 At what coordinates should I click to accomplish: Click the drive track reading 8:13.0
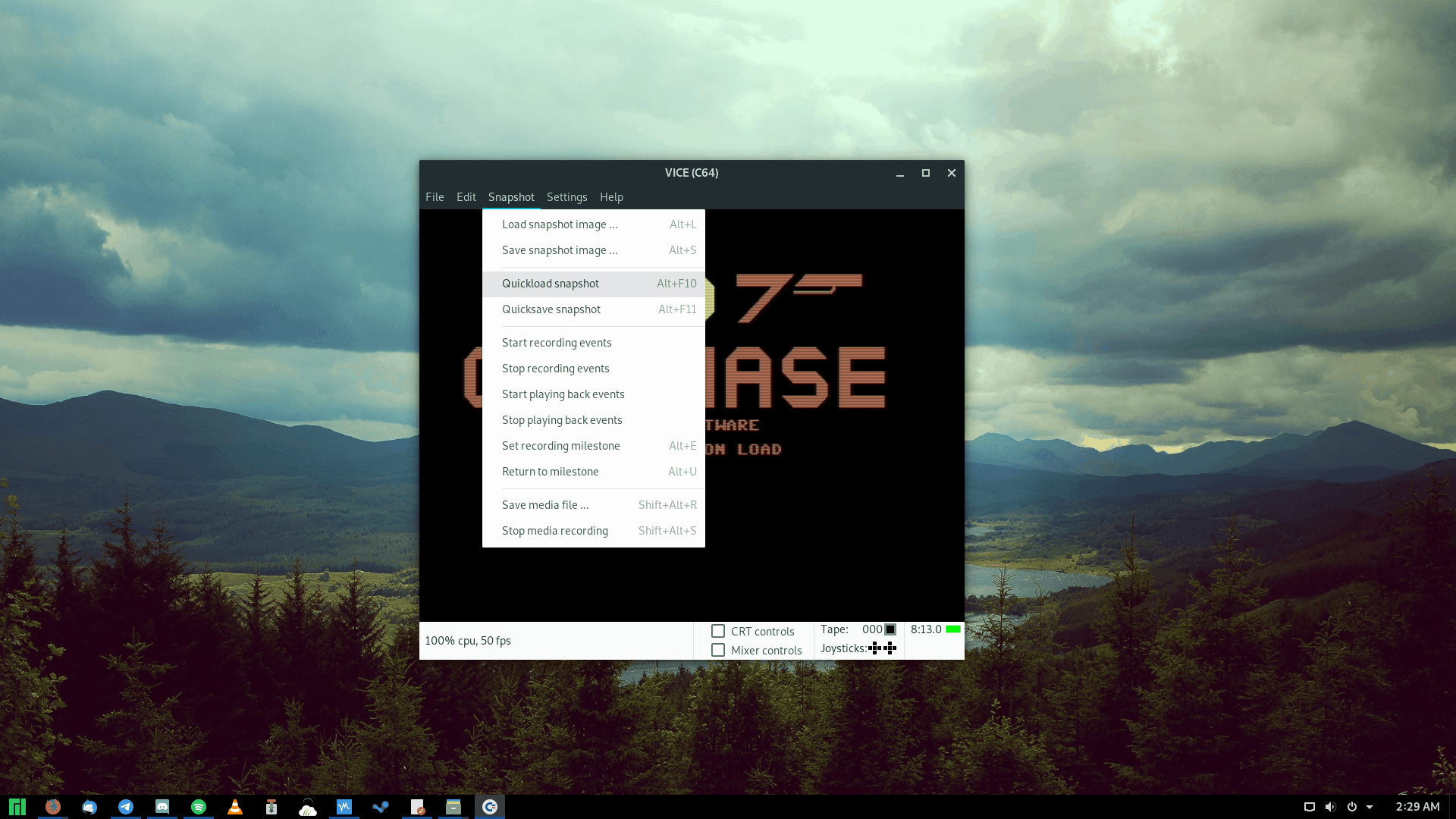click(926, 629)
